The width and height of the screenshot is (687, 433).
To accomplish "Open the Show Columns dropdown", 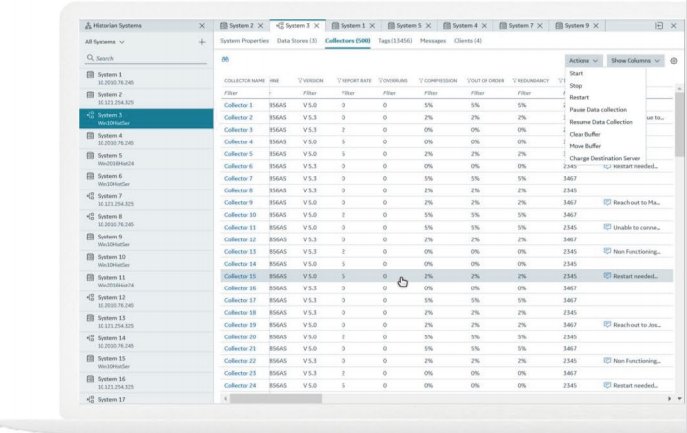I will [x=635, y=61].
